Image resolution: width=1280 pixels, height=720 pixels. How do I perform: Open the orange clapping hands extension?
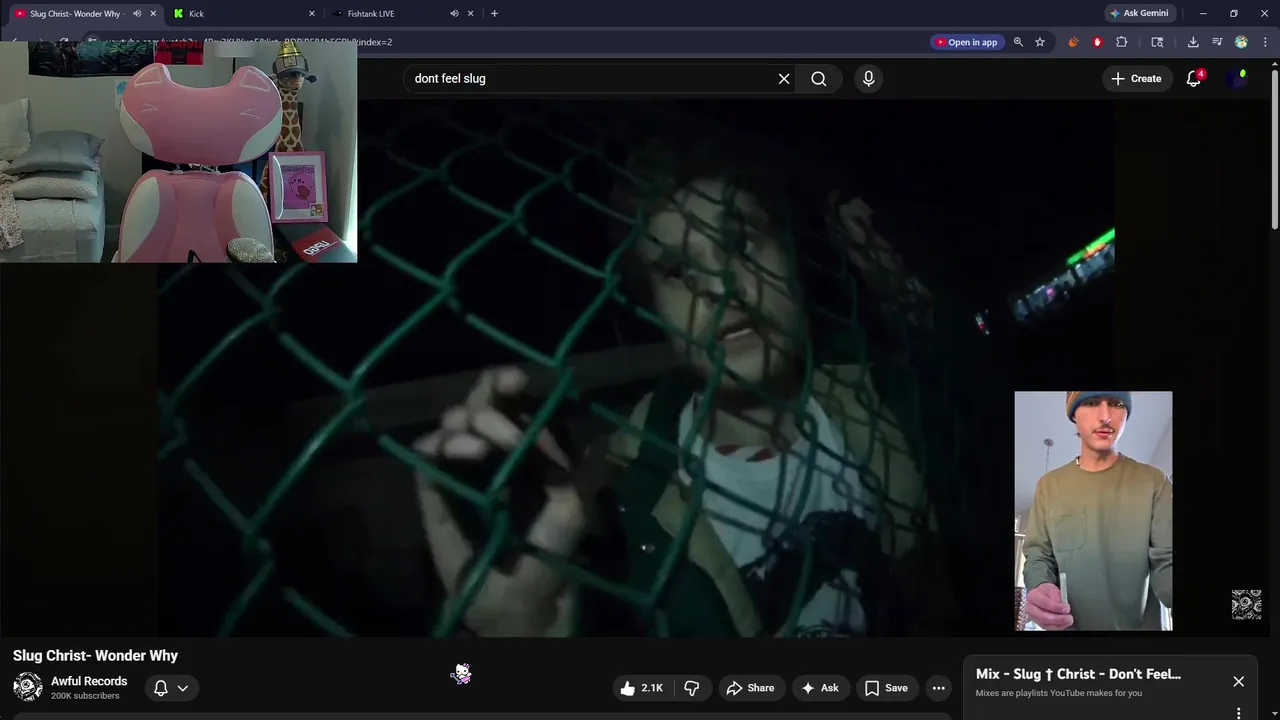(x=1073, y=42)
